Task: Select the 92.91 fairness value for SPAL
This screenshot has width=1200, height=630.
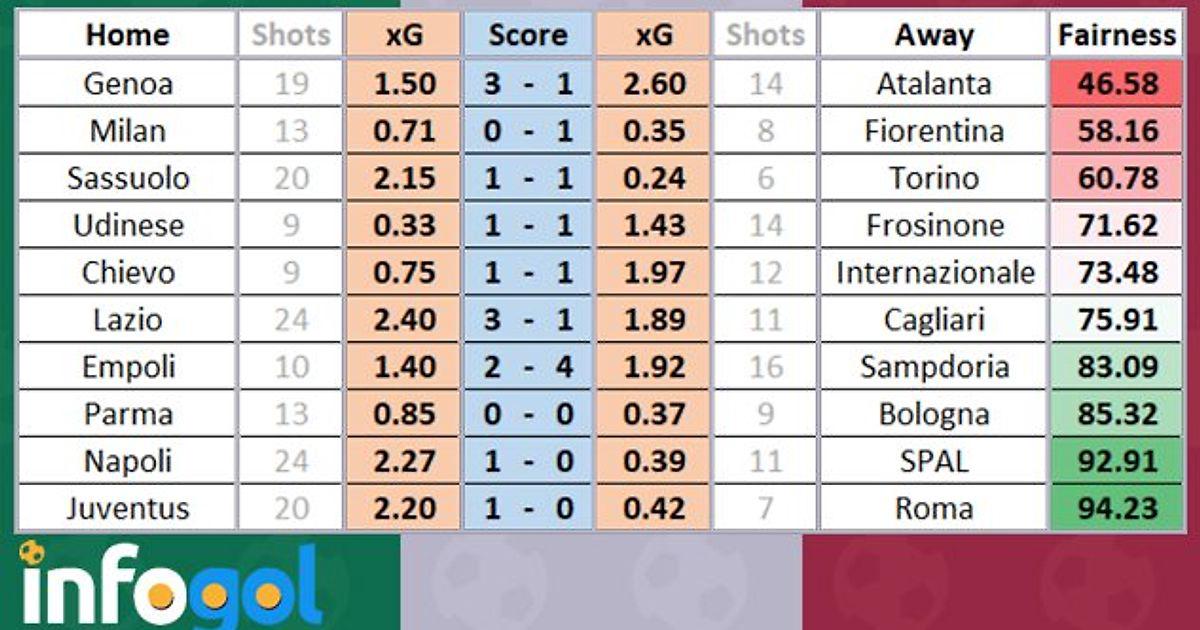Action: point(1117,461)
